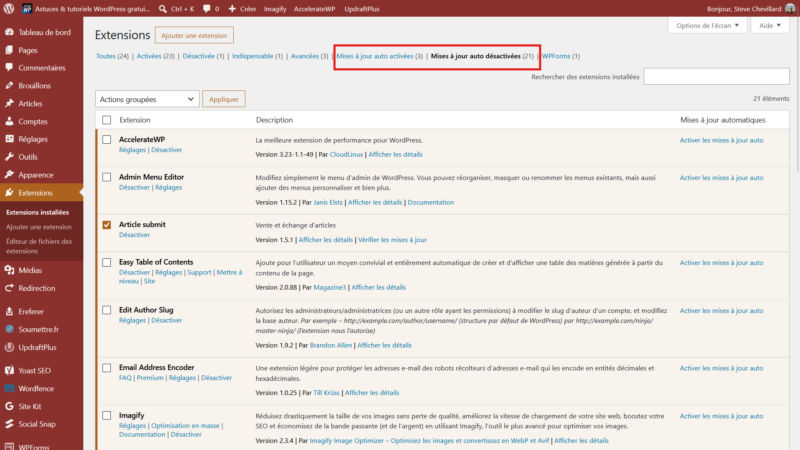
Task: Open AccelerateWP menu in admin bar
Action: pyautogui.click(x=314, y=9)
